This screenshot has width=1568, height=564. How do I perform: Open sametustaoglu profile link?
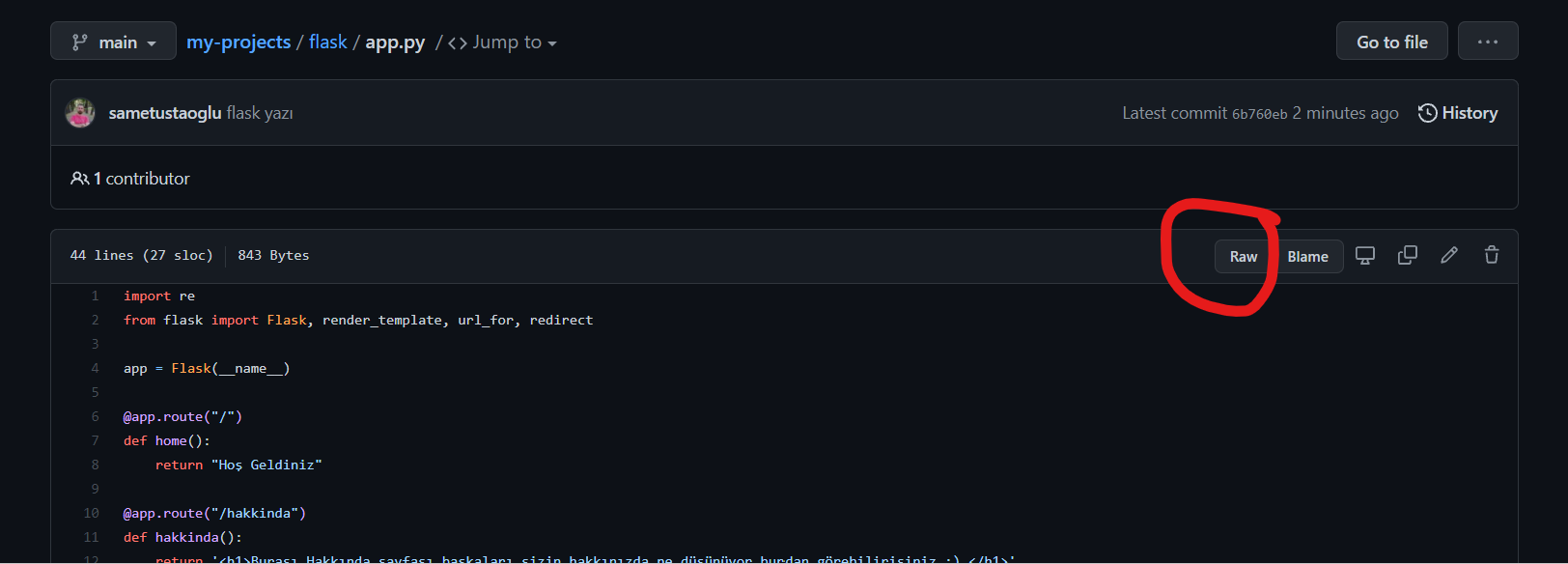click(165, 113)
